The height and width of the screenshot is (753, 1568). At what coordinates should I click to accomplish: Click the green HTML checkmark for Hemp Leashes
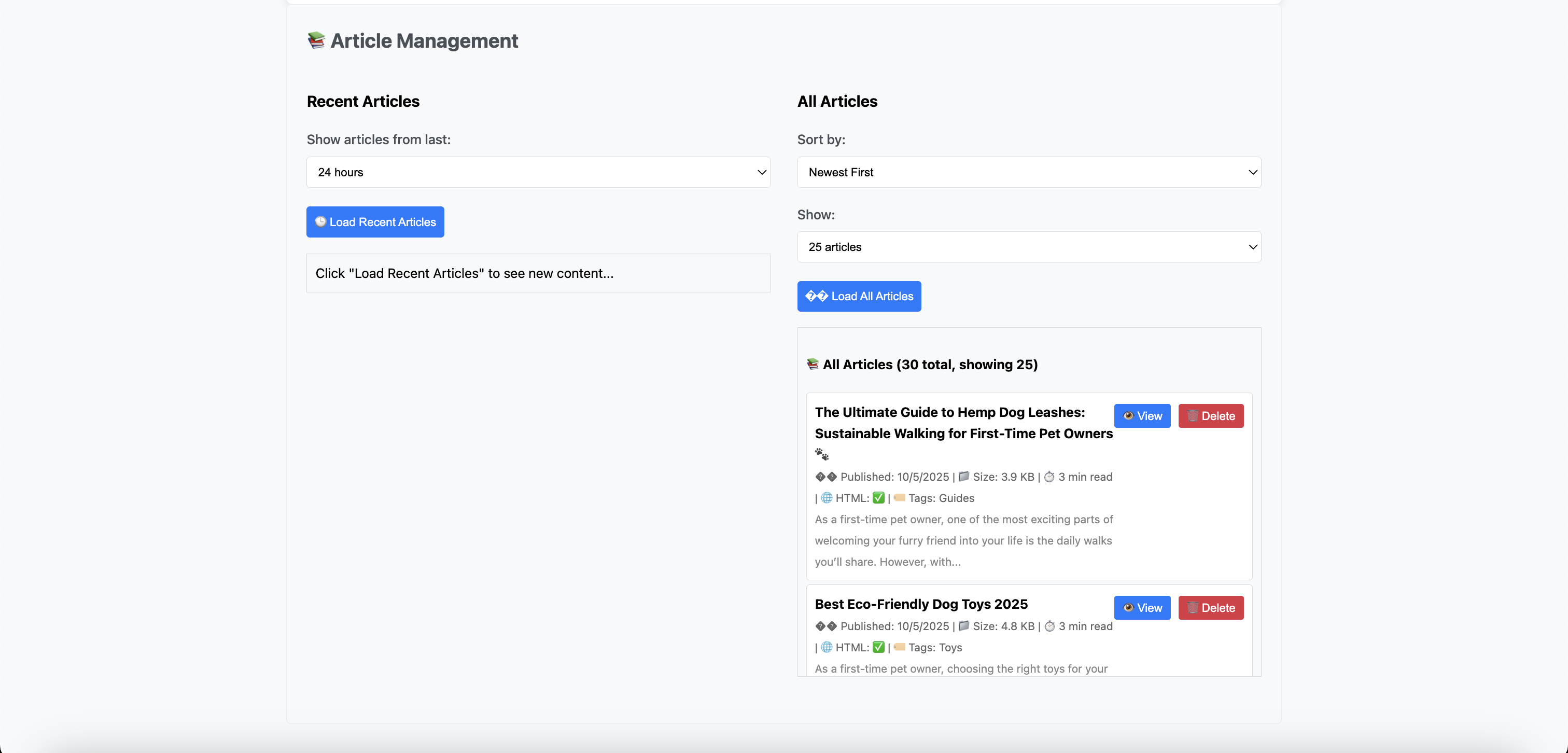point(878,497)
